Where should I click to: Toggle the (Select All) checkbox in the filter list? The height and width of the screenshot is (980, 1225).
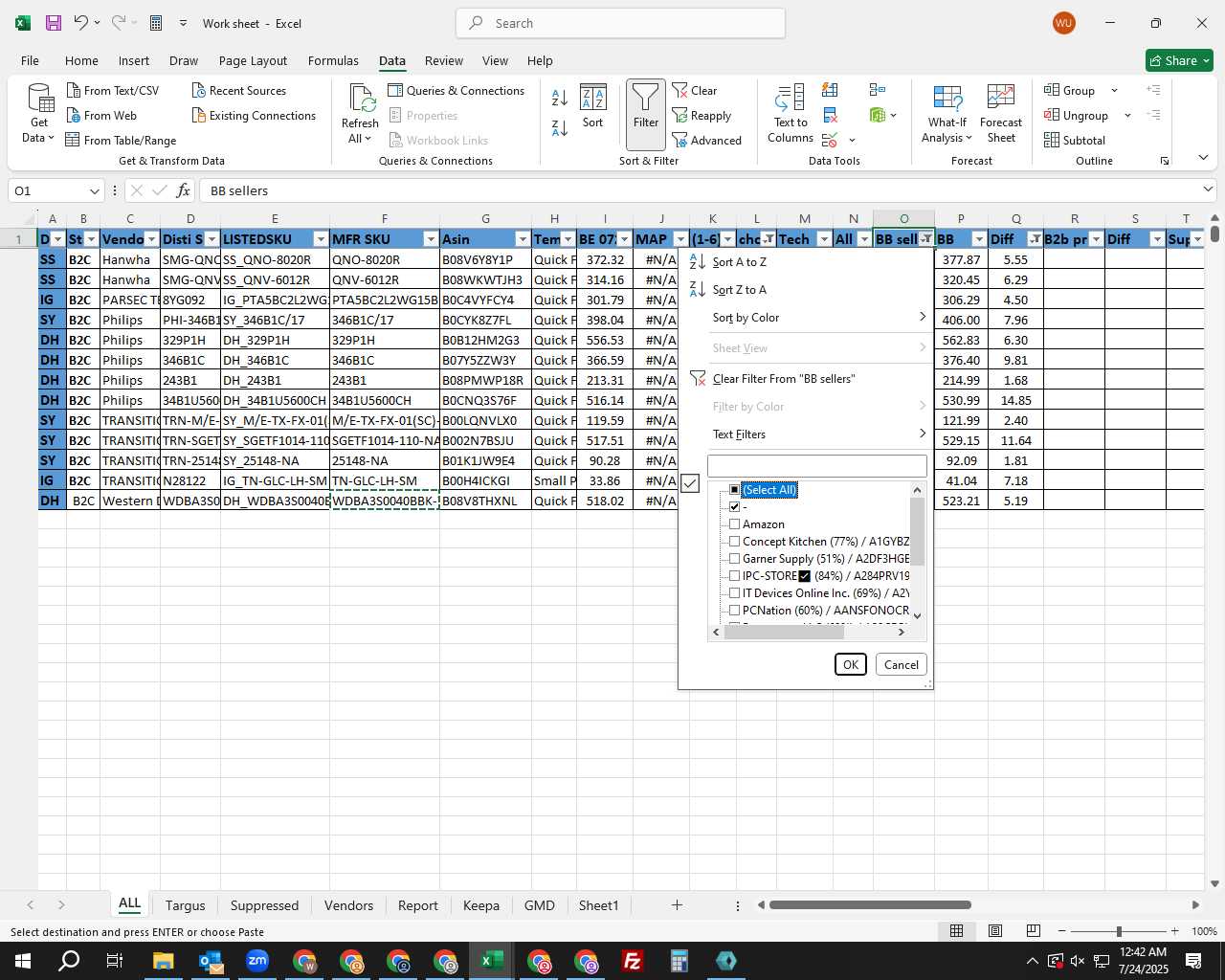(735, 490)
